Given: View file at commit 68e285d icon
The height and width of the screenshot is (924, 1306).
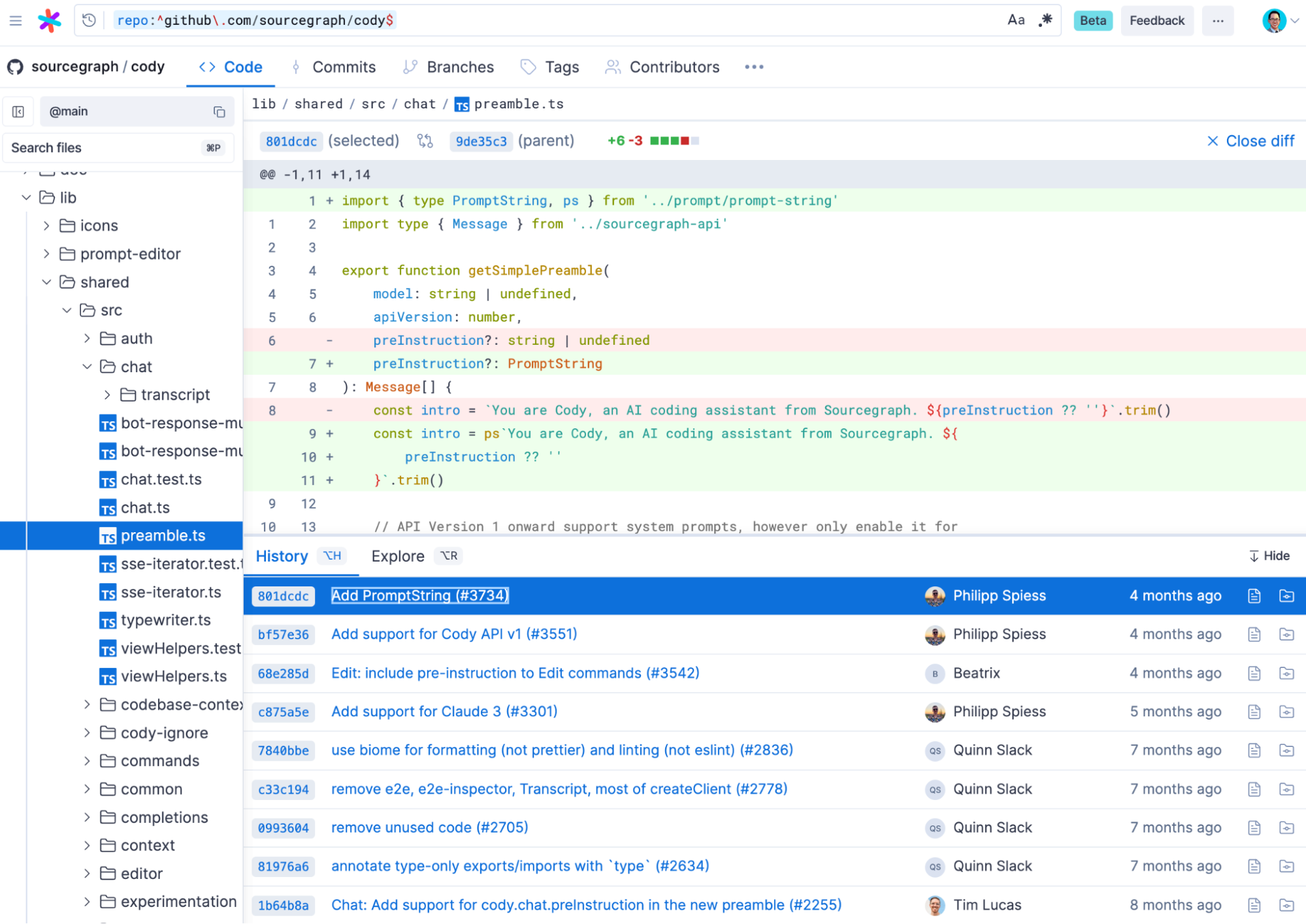Looking at the screenshot, I should pyautogui.click(x=1254, y=674).
